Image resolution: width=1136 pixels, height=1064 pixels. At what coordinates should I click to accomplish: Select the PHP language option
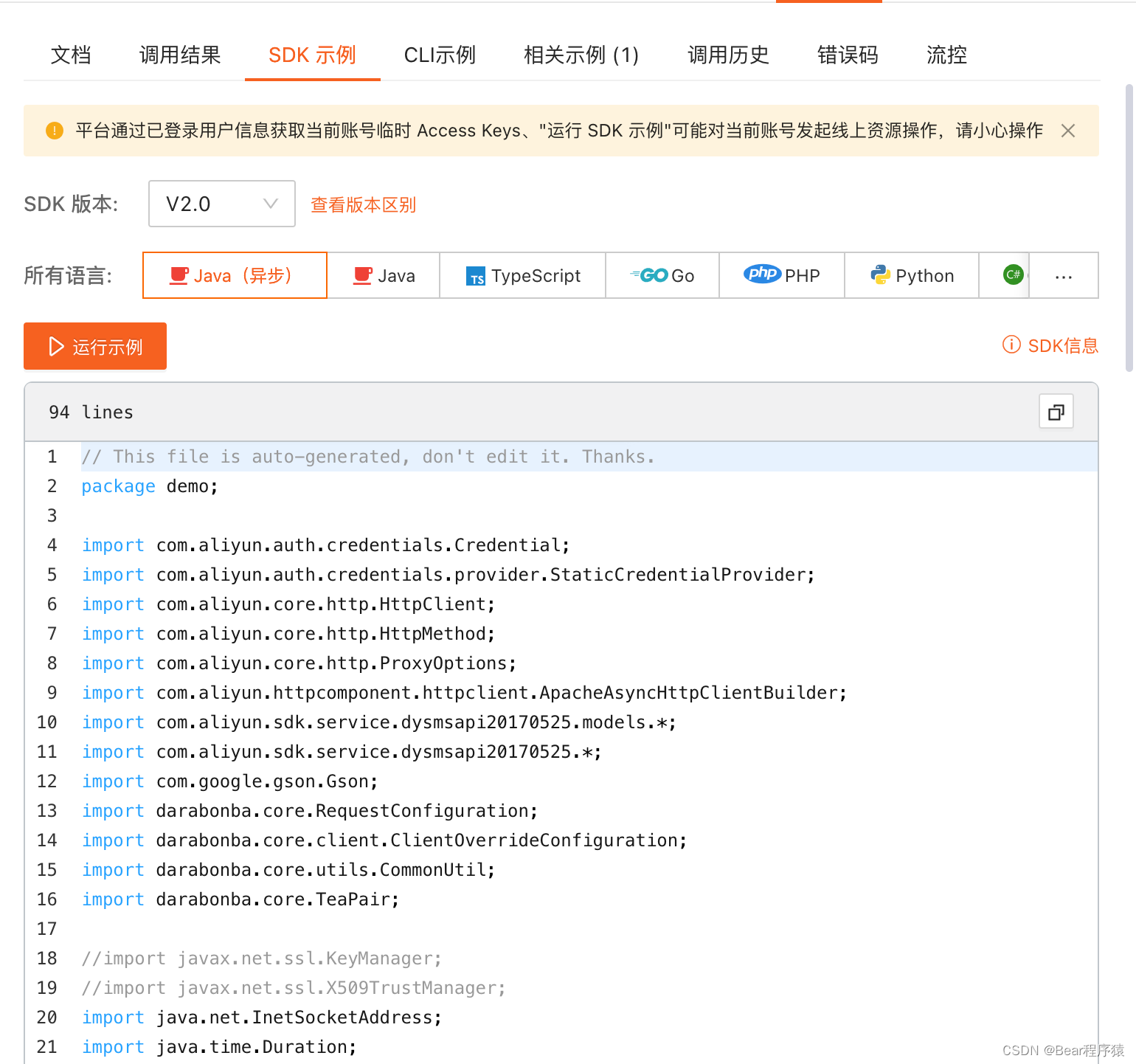point(781,275)
